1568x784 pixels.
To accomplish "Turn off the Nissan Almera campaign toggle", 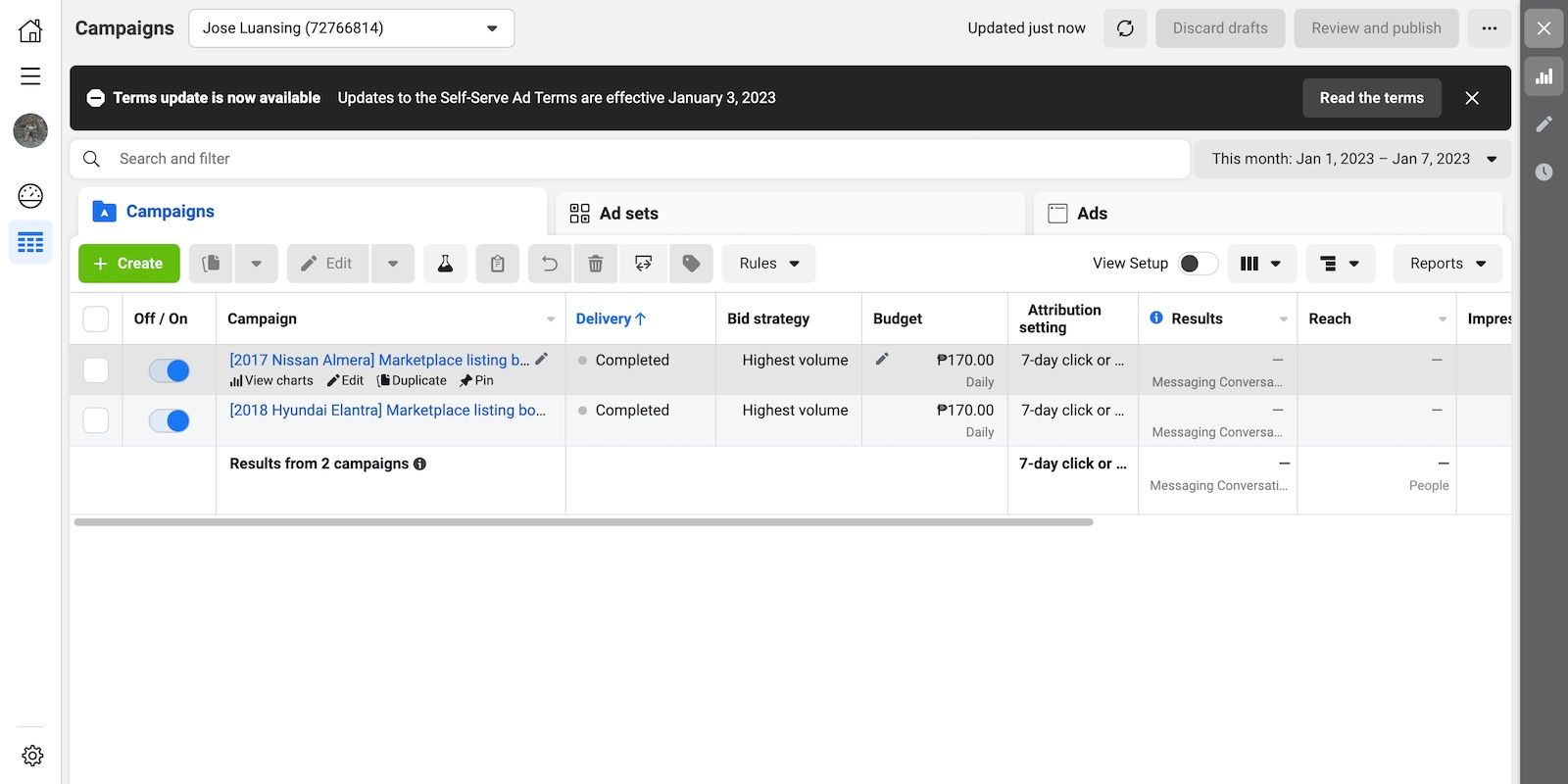I will tap(169, 370).
